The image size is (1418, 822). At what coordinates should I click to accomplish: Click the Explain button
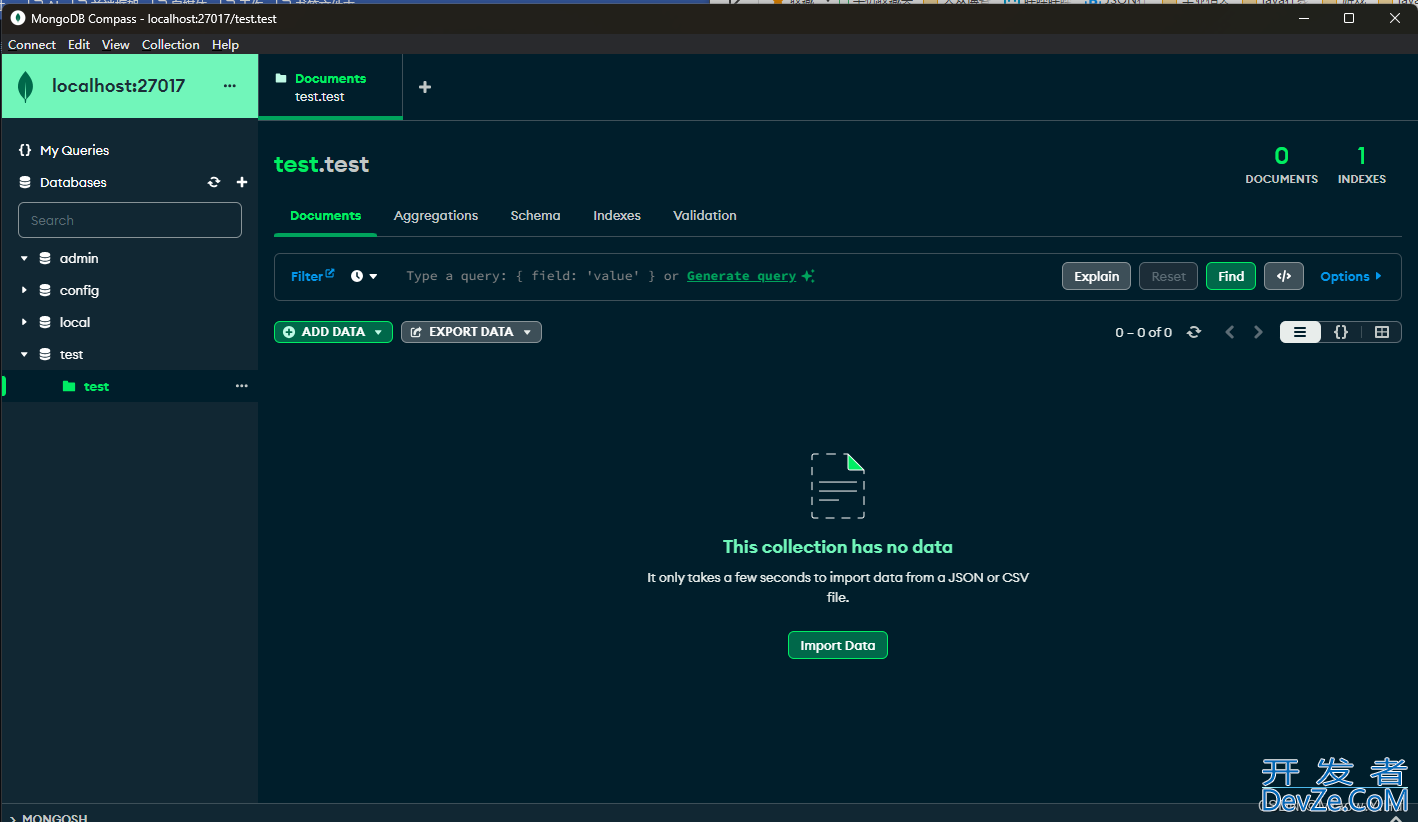tap(1097, 276)
